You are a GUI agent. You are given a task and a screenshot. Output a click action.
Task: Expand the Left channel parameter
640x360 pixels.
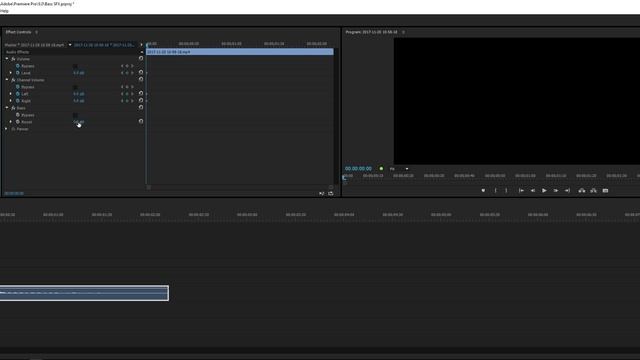point(11,93)
